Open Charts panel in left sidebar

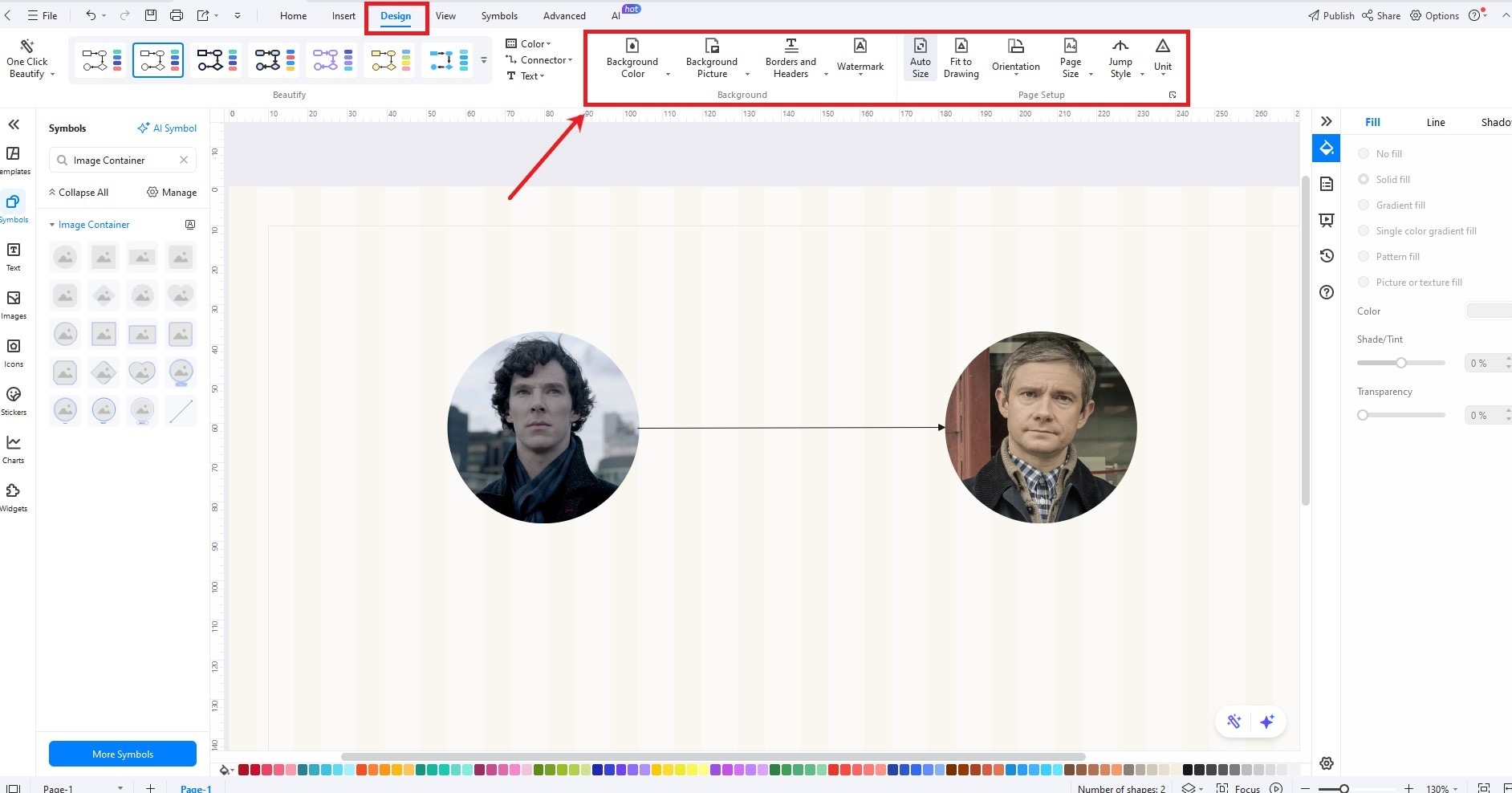[x=14, y=449]
